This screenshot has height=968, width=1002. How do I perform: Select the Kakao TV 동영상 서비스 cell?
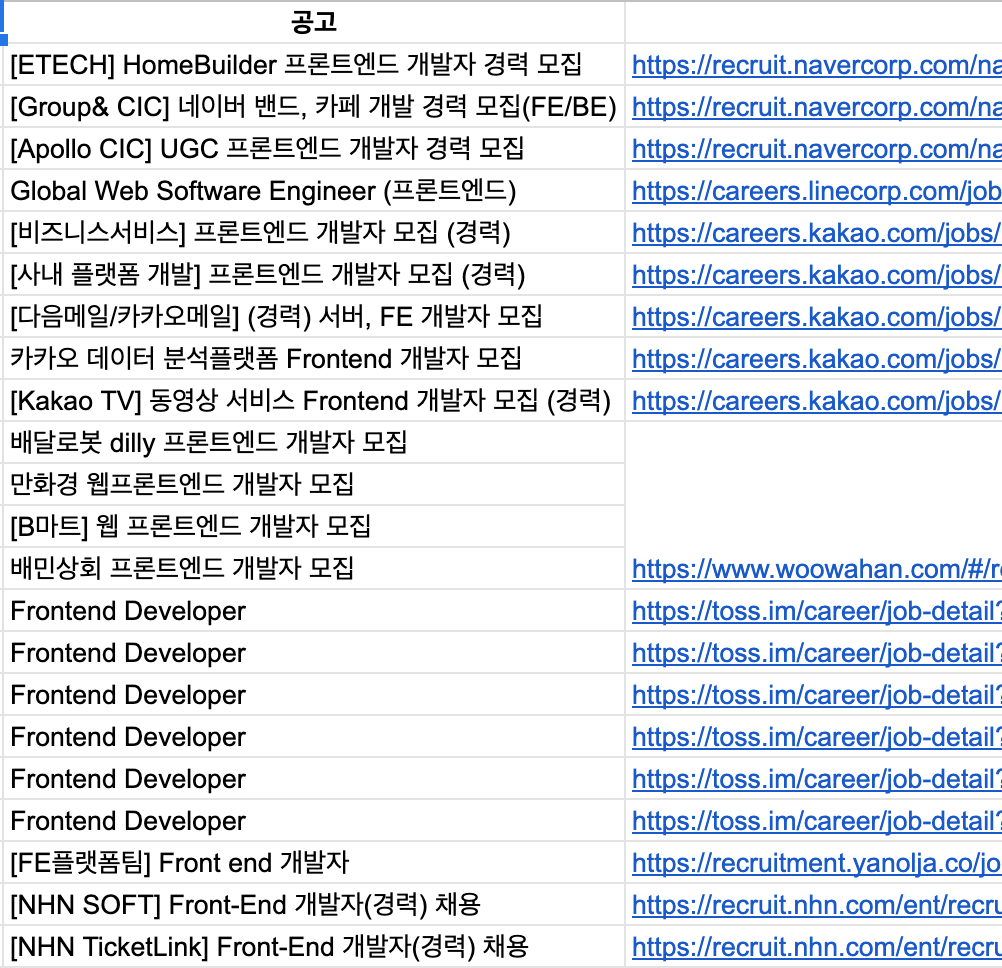pos(314,401)
